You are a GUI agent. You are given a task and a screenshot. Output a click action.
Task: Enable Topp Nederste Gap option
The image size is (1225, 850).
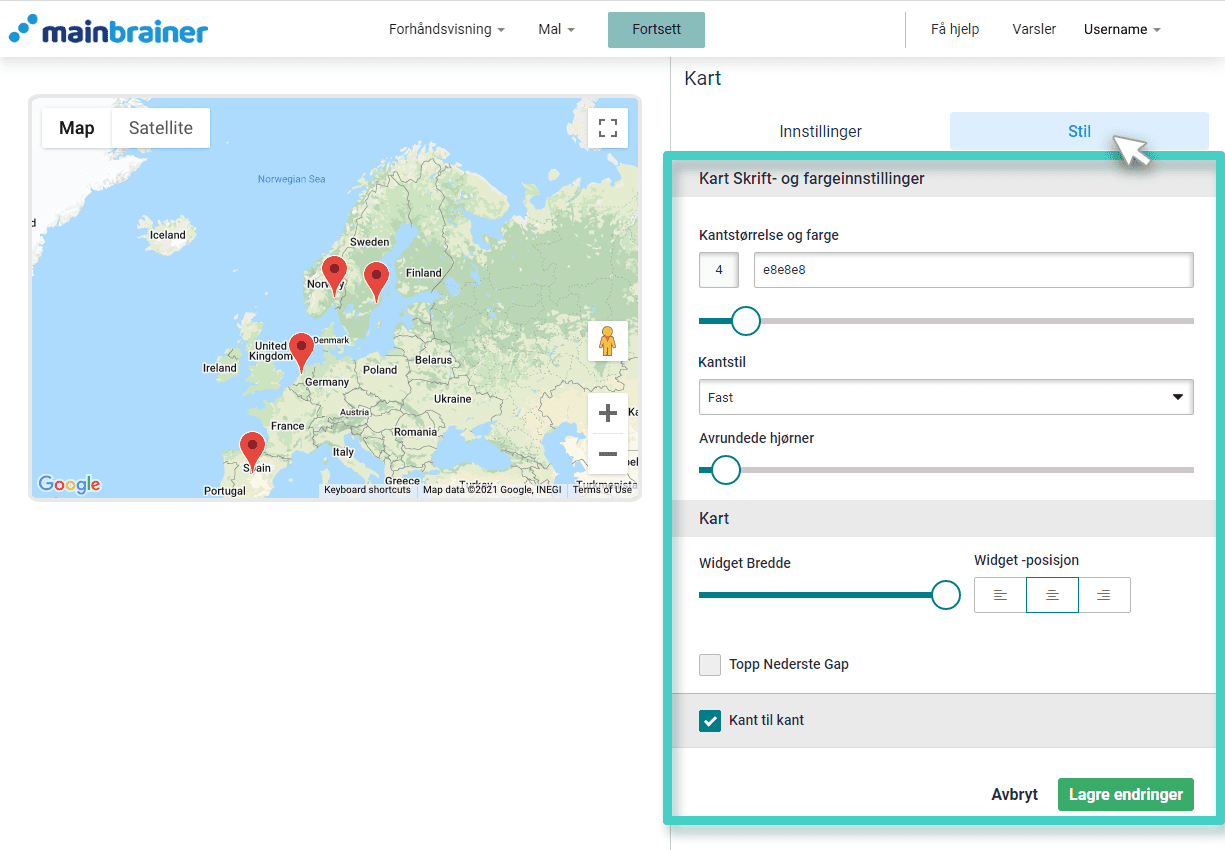pos(710,664)
